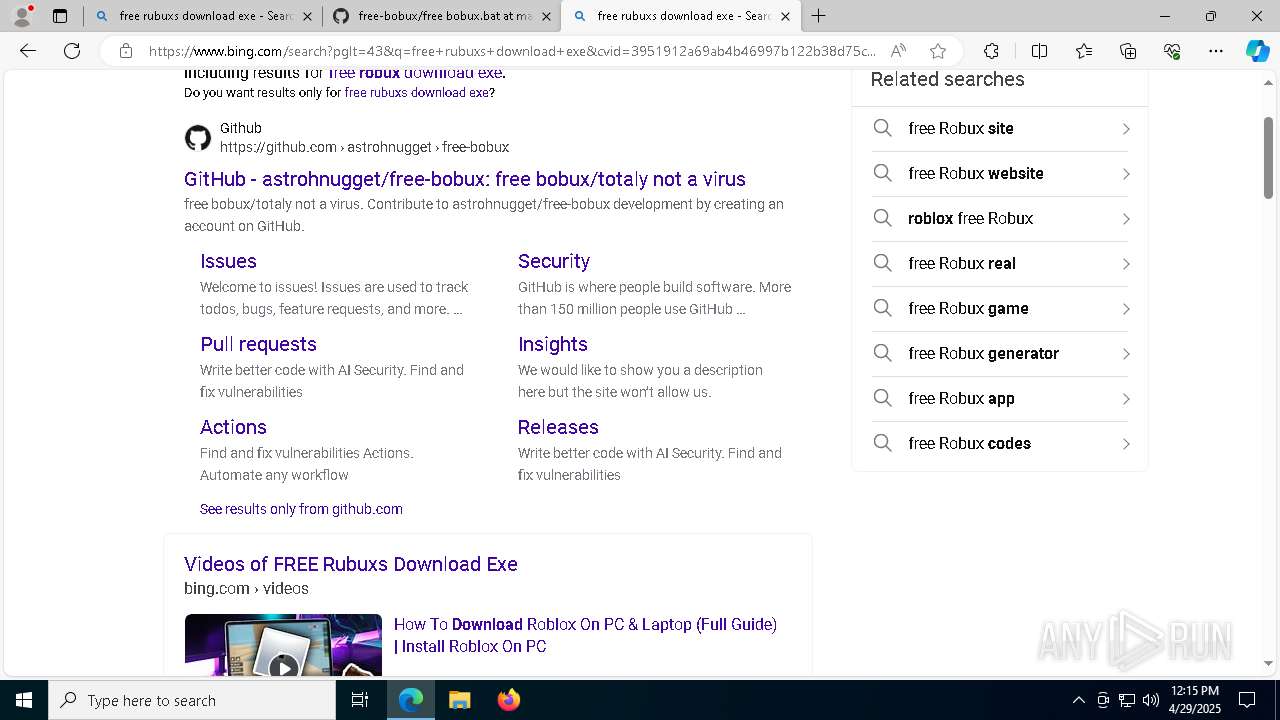Open the Extensions puzzle icon
Viewport: 1280px width, 720px height.
[x=991, y=51]
